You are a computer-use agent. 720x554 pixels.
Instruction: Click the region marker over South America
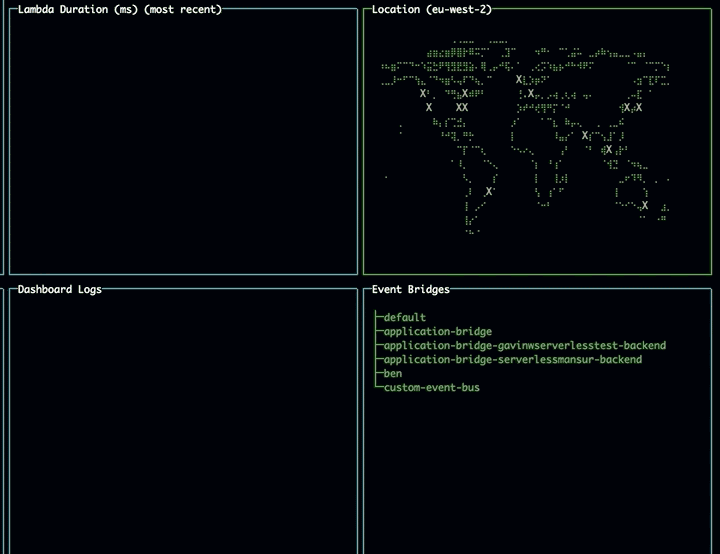click(x=489, y=191)
